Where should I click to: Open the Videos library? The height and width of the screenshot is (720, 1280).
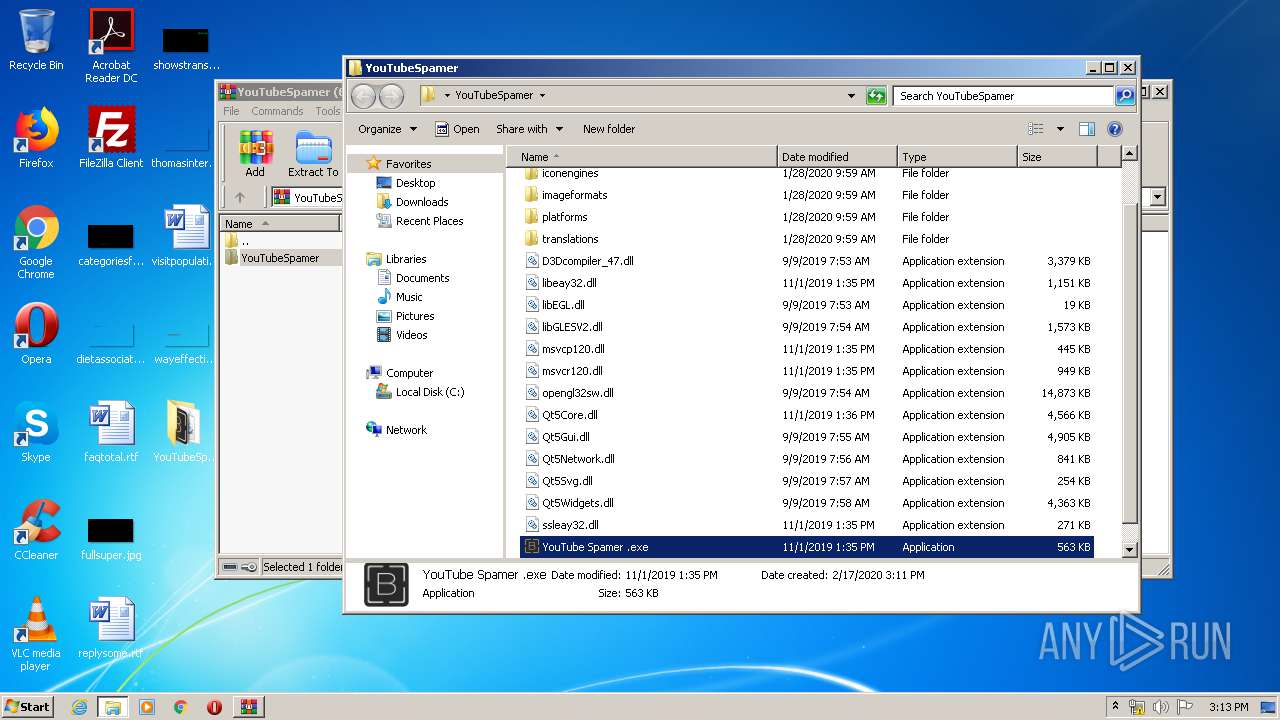[x=411, y=335]
